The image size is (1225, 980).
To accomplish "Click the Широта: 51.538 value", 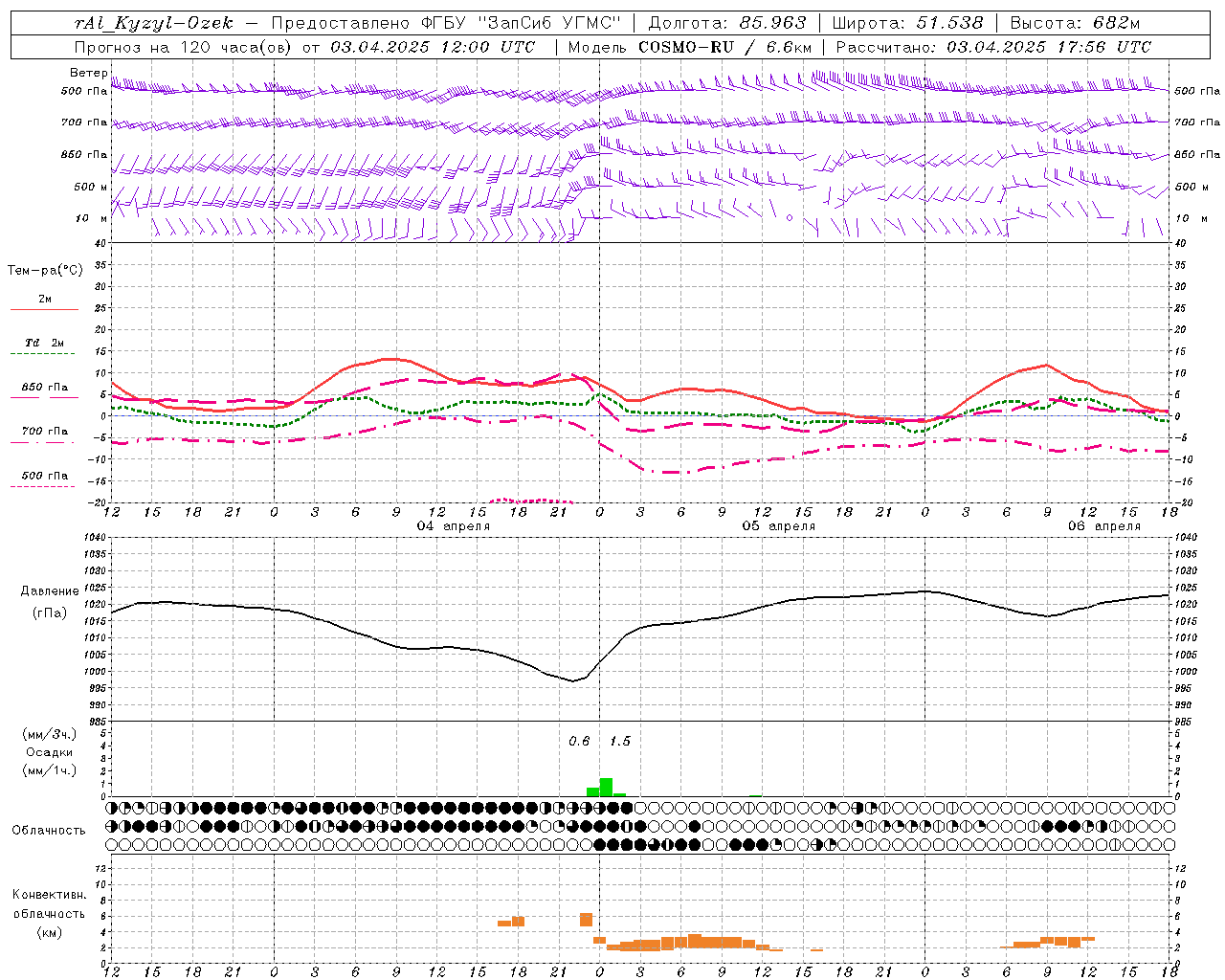I will pyautogui.click(x=907, y=24).
